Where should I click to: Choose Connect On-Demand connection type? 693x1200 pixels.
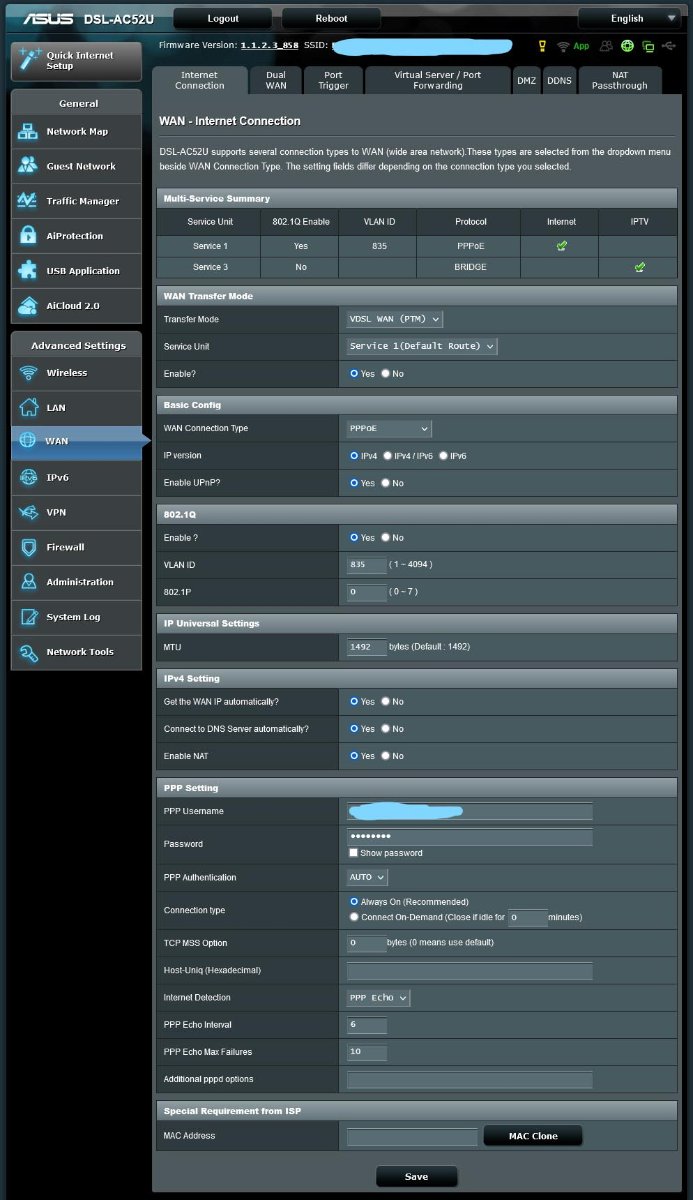tap(354, 916)
